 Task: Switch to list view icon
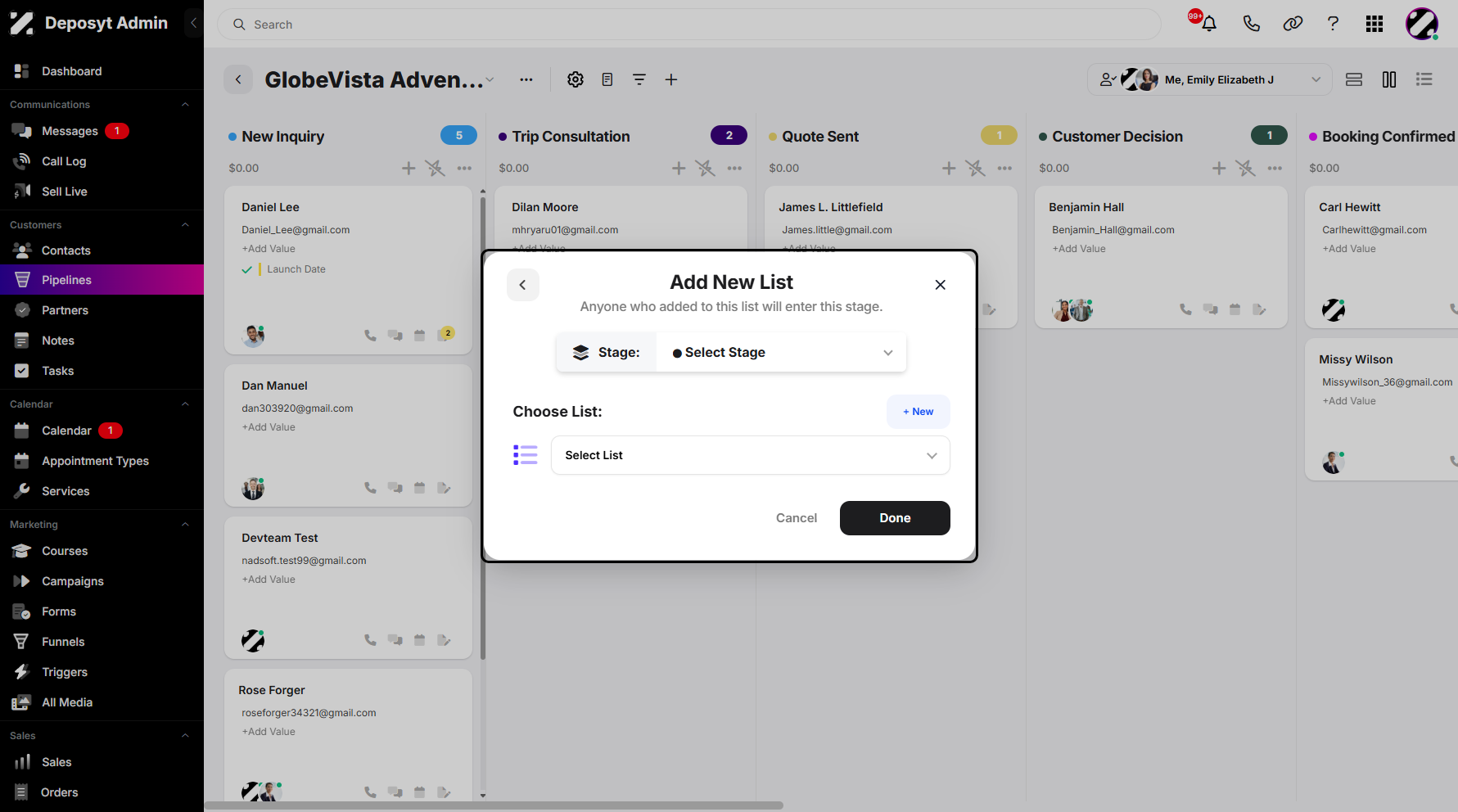[x=1424, y=79]
